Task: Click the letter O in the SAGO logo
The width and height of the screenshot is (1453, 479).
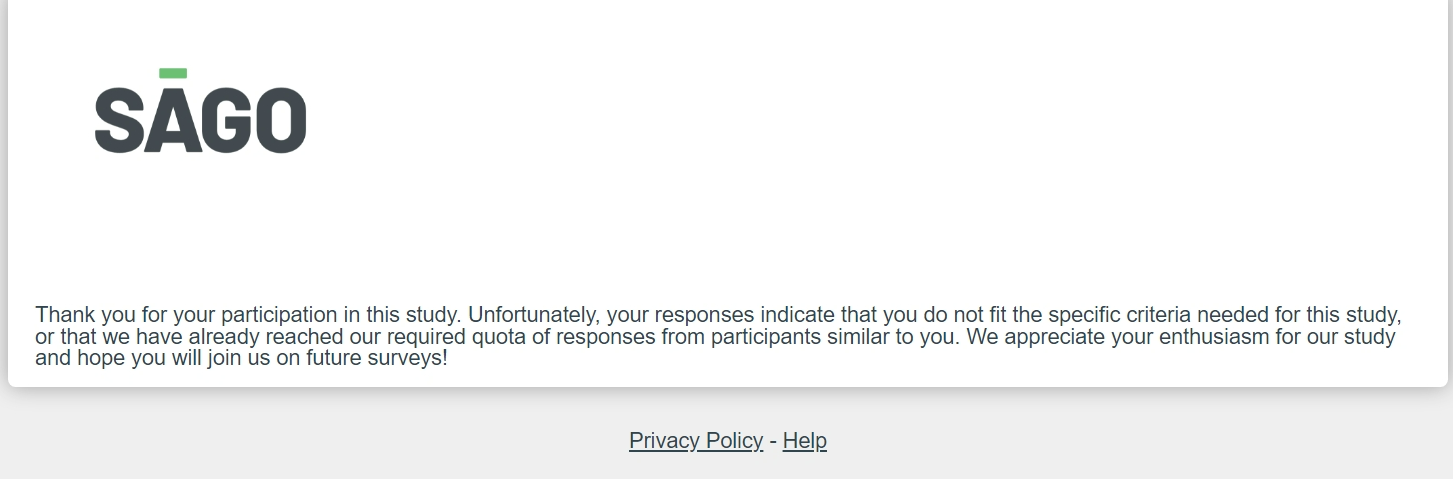Action: 279,120
